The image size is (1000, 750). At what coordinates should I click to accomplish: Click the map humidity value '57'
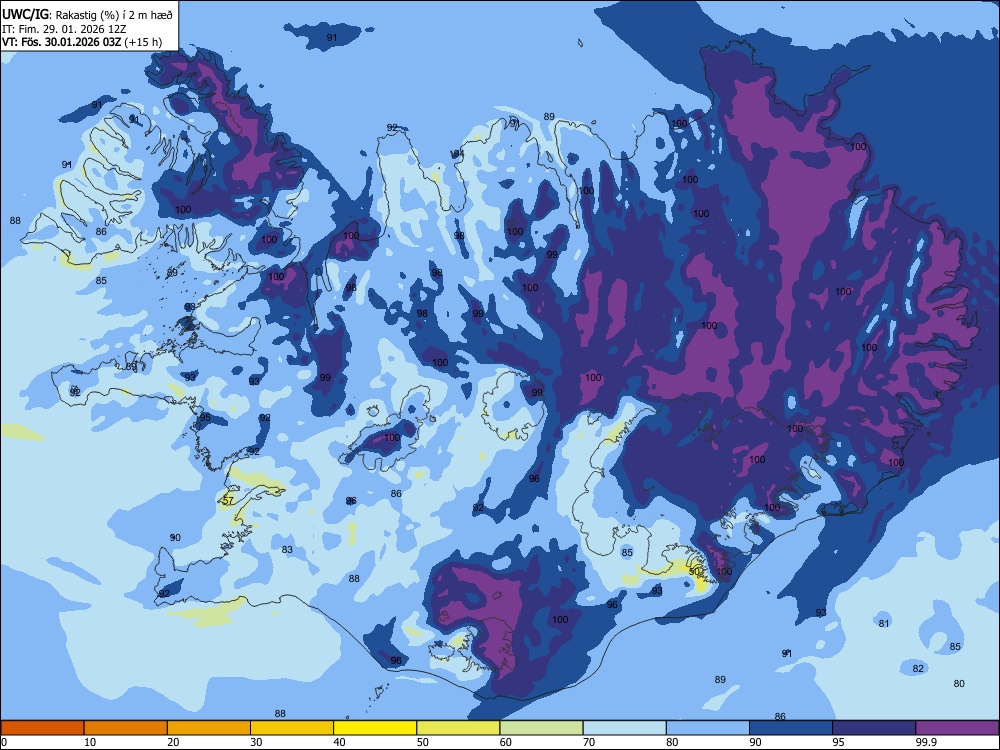pos(228,501)
